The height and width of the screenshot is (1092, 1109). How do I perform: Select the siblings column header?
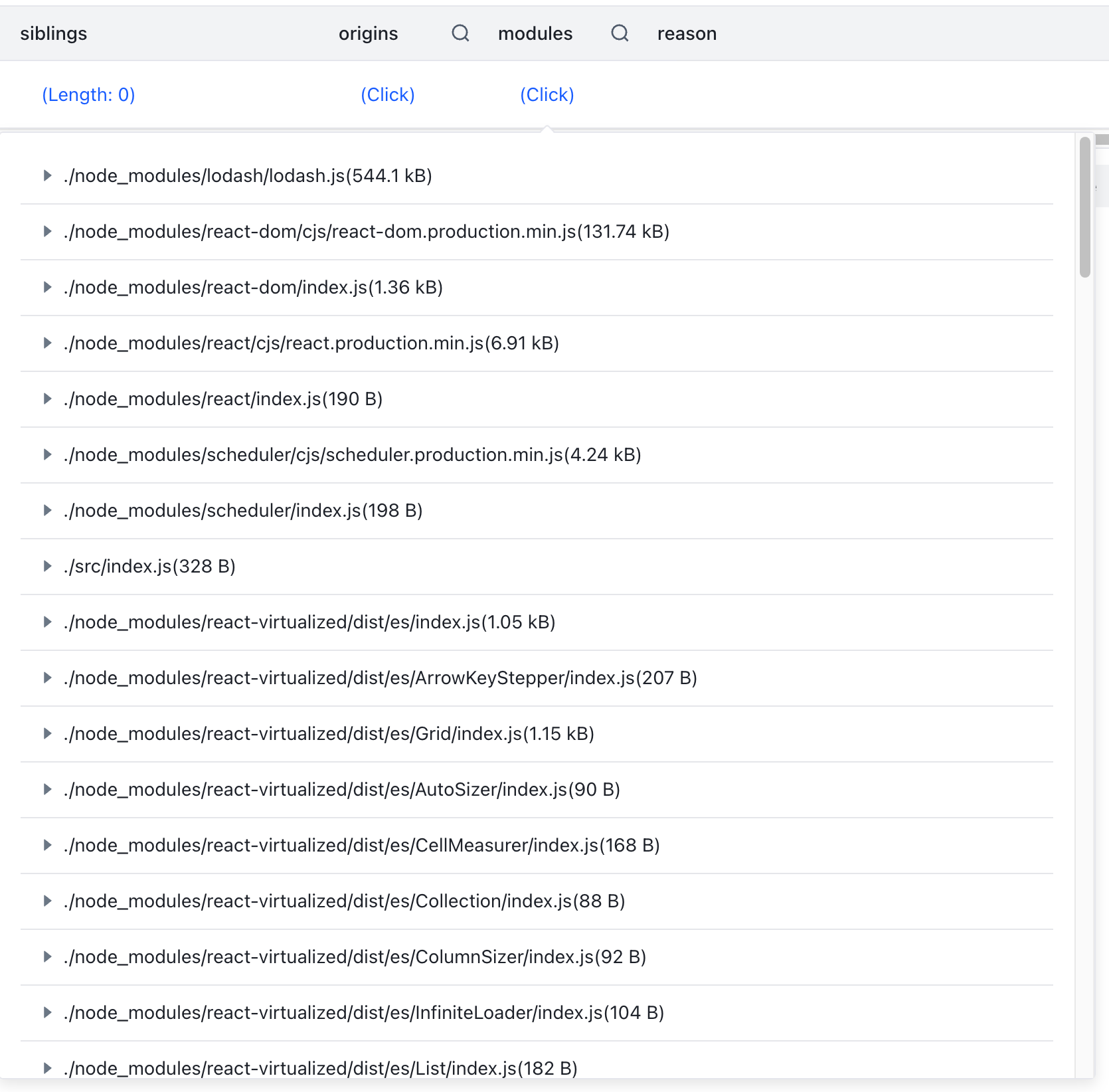click(53, 33)
